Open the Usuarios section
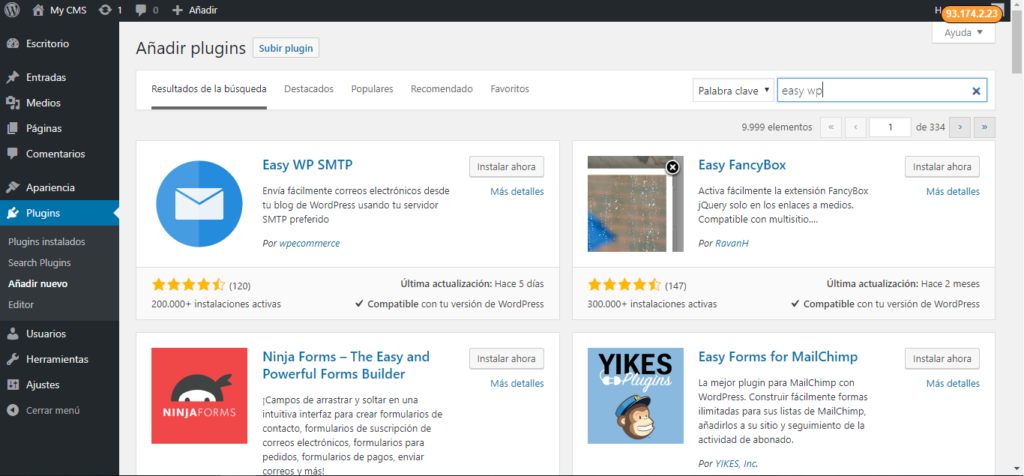1024x476 pixels. (46, 334)
